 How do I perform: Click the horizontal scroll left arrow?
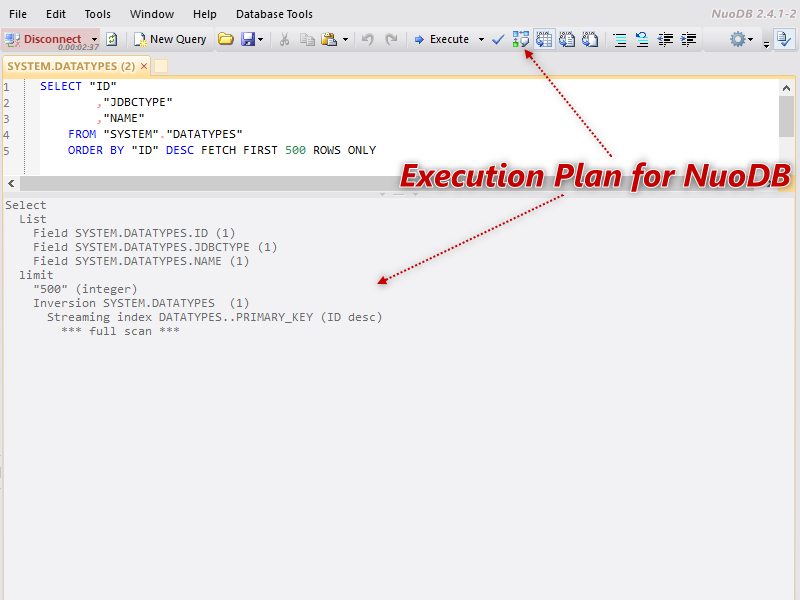pyautogui.click(x=11, y=183)
